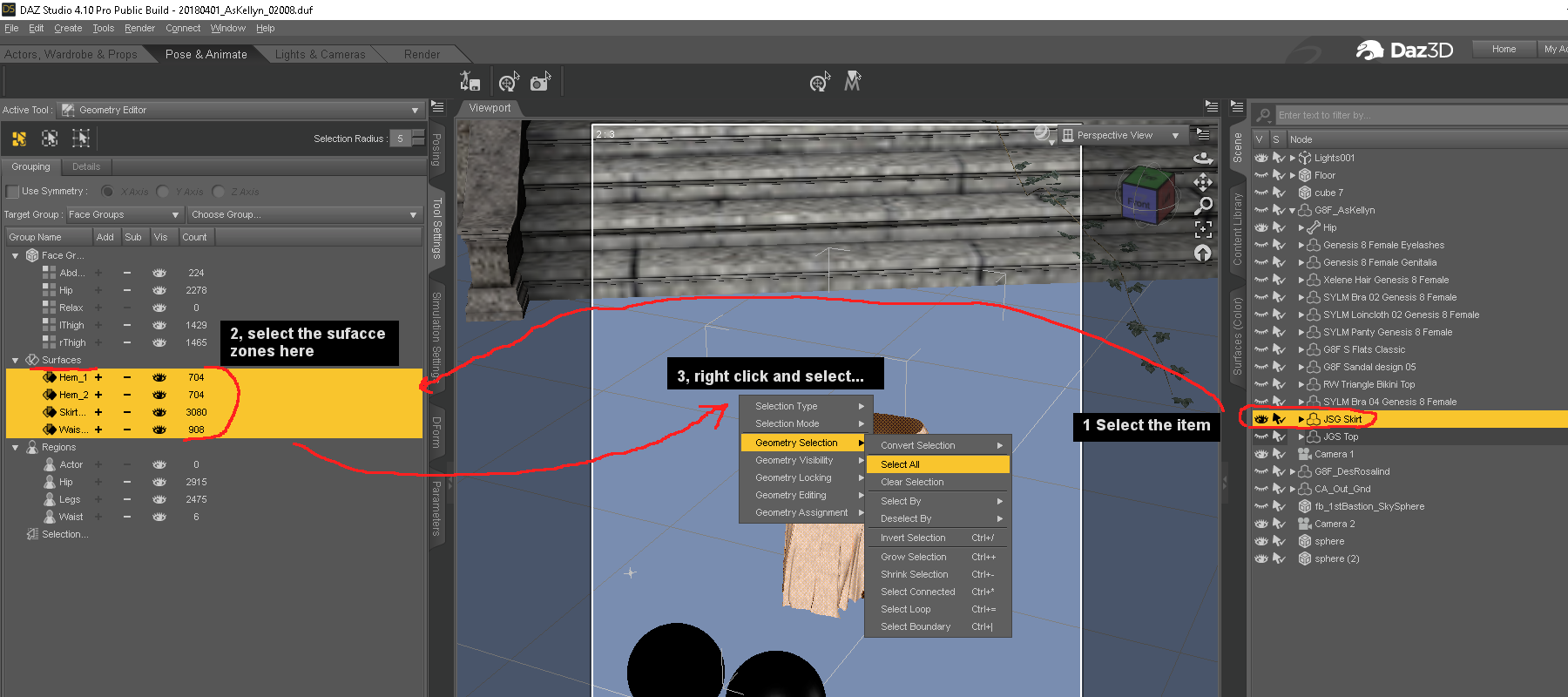Show the hidden Floor node
Screen dimensions: 1568x697
click(1260, 175)
